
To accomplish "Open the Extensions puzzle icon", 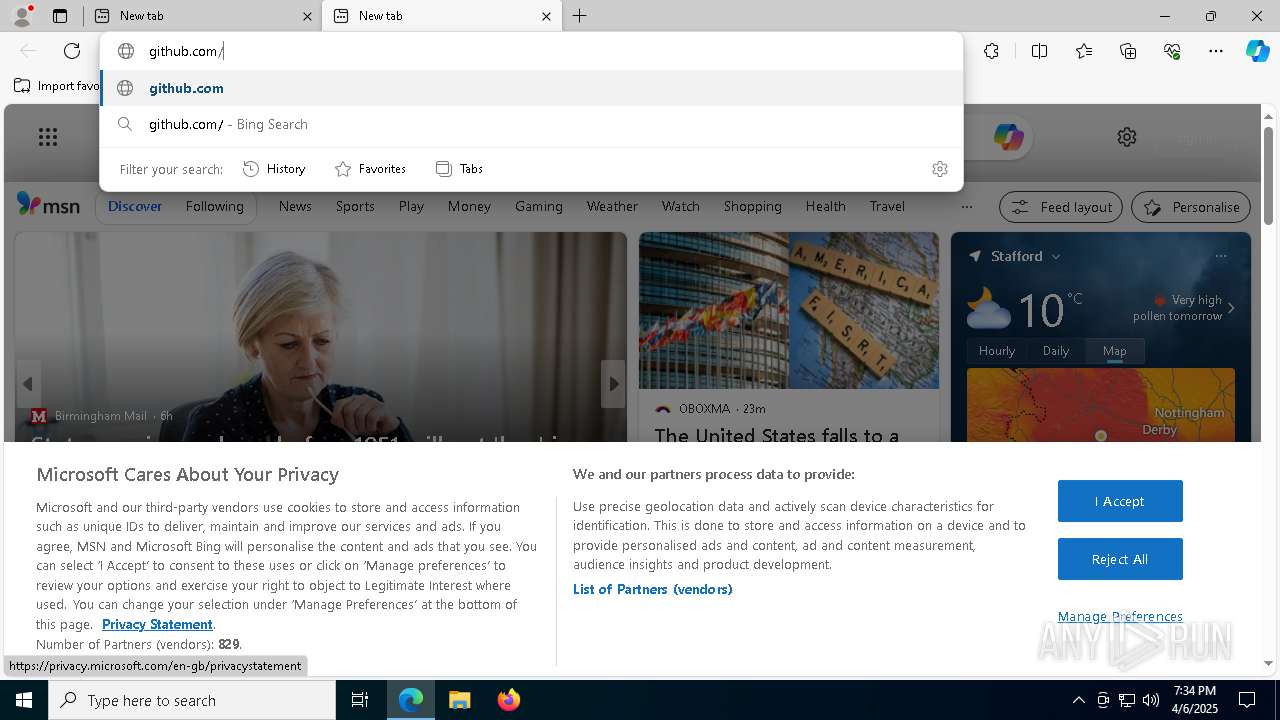I will pos(991,51).
